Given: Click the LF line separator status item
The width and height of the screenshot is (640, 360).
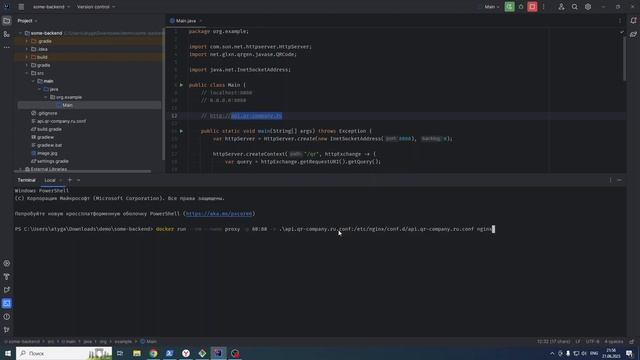Looking at the screenshot, I should click(578, 342).
